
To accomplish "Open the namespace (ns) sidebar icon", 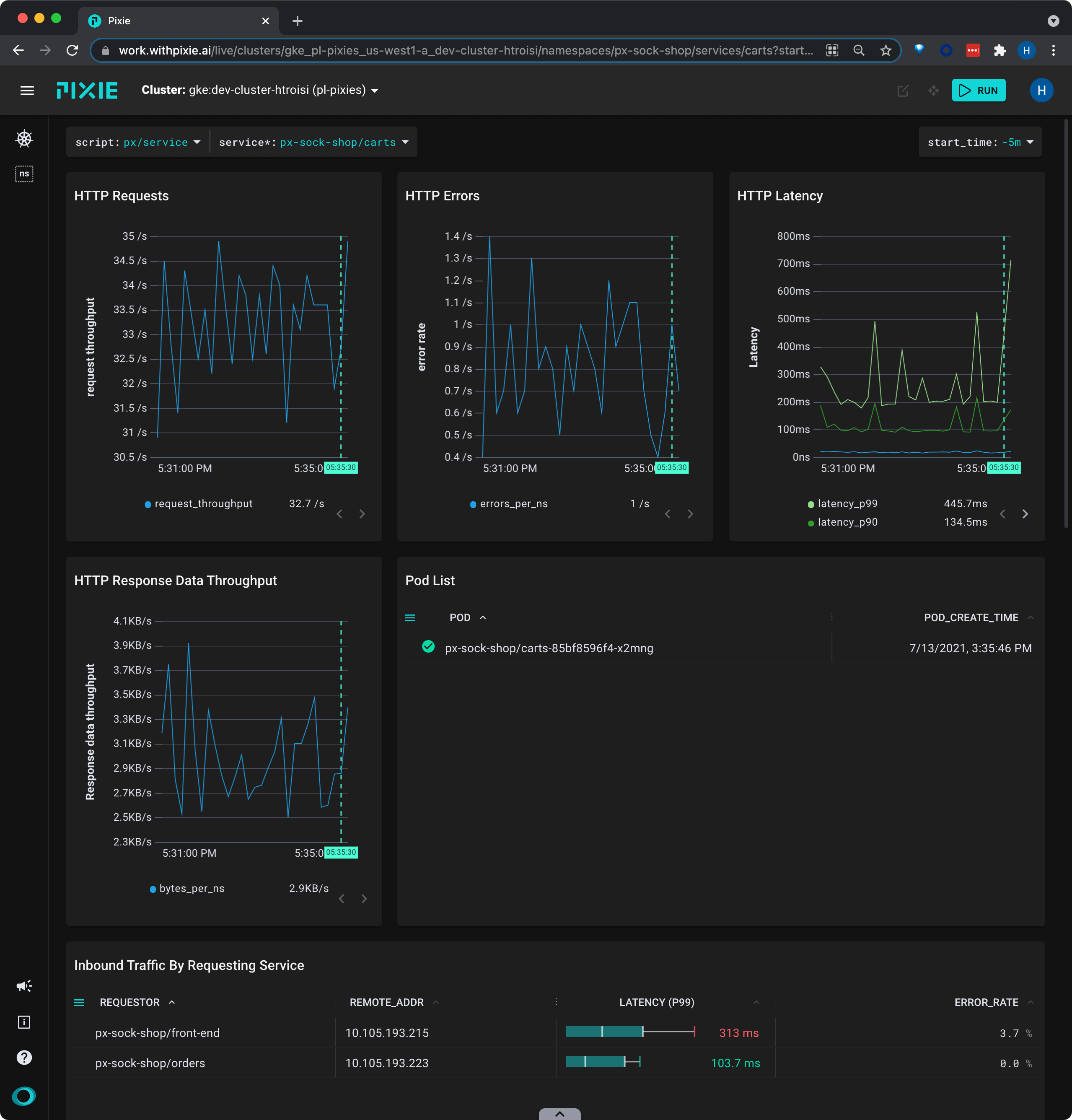I will [24, 174].
